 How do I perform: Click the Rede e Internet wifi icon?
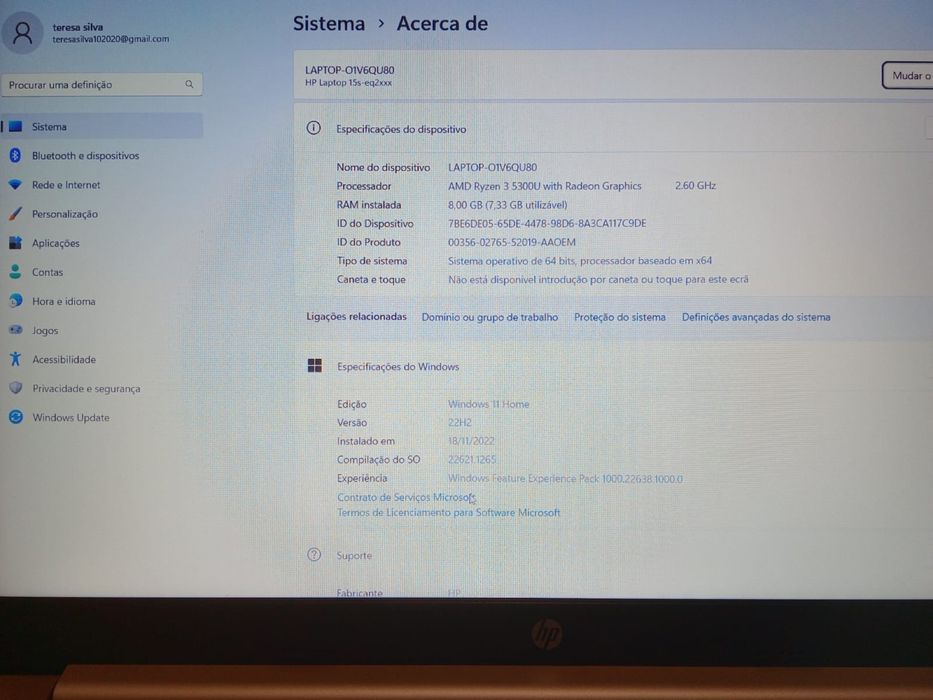[15, 185]
